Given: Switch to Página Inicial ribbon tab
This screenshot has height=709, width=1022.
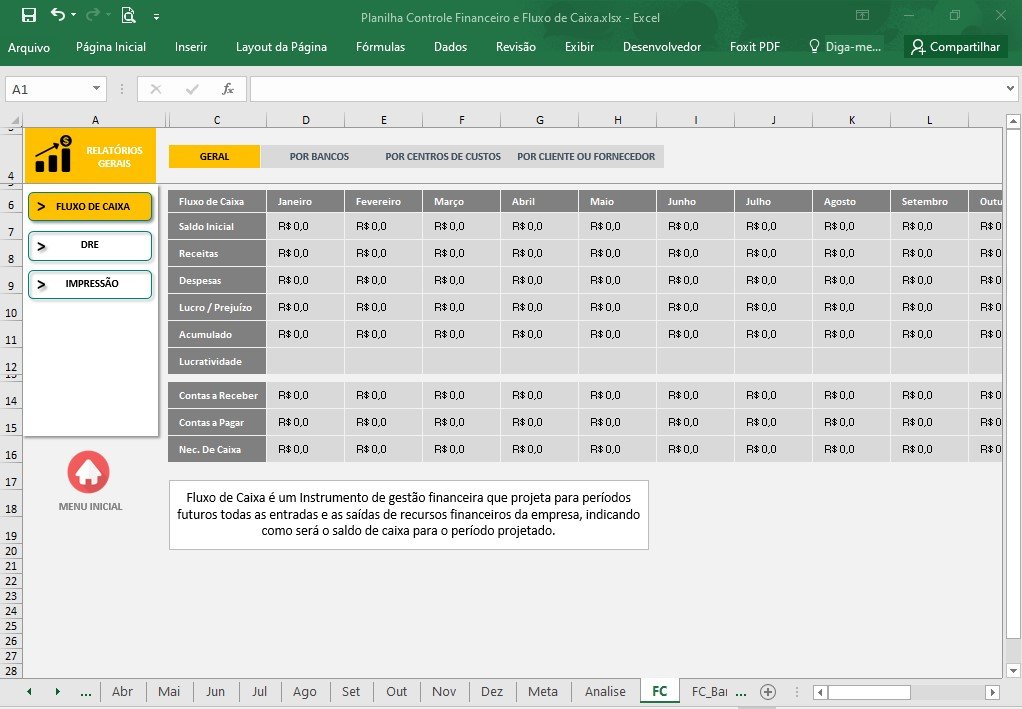Looking at the screenshot, I should click(x=111, y=47).
